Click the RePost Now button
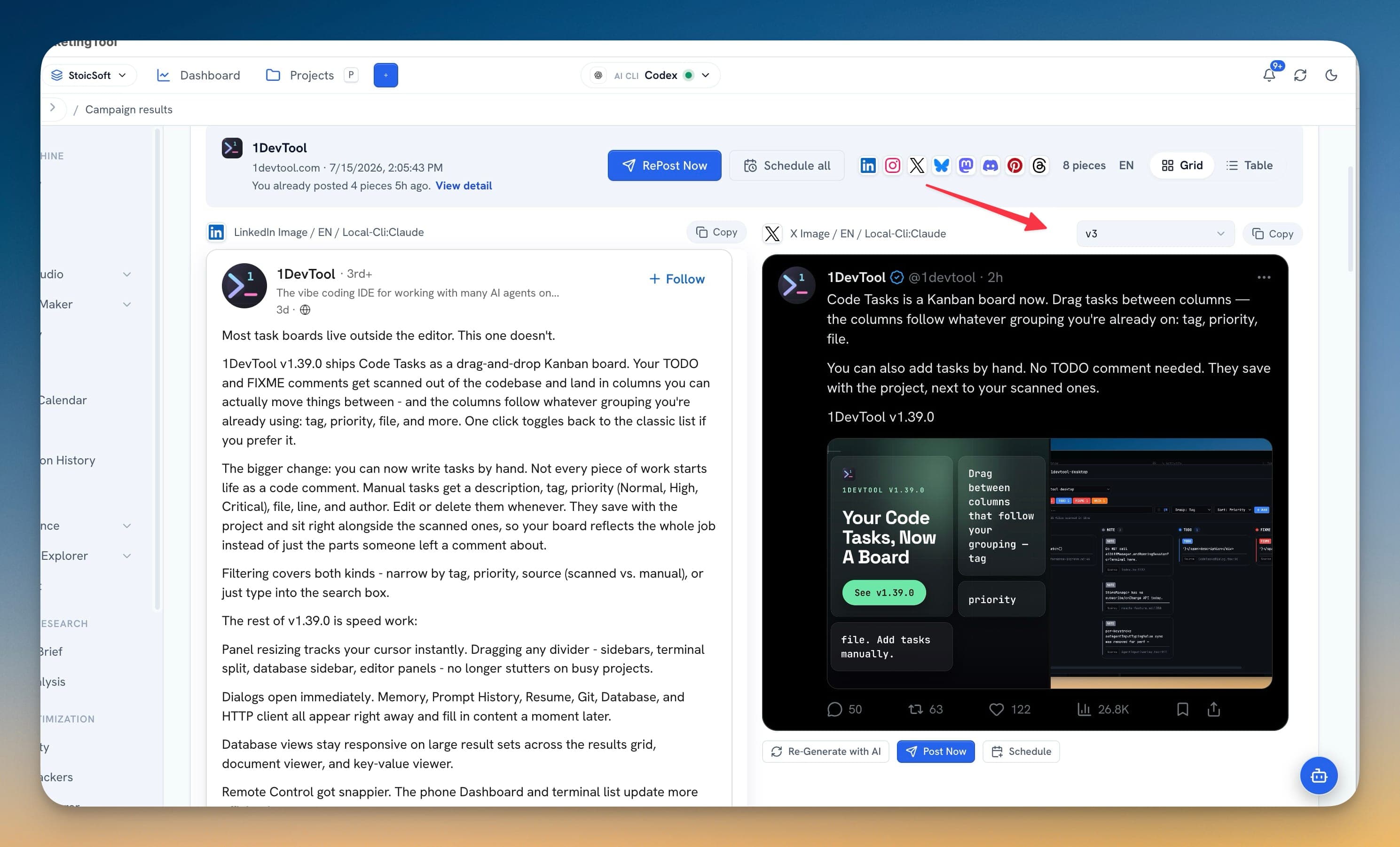Screen dimensions: 1400x847 coord(664,165)
